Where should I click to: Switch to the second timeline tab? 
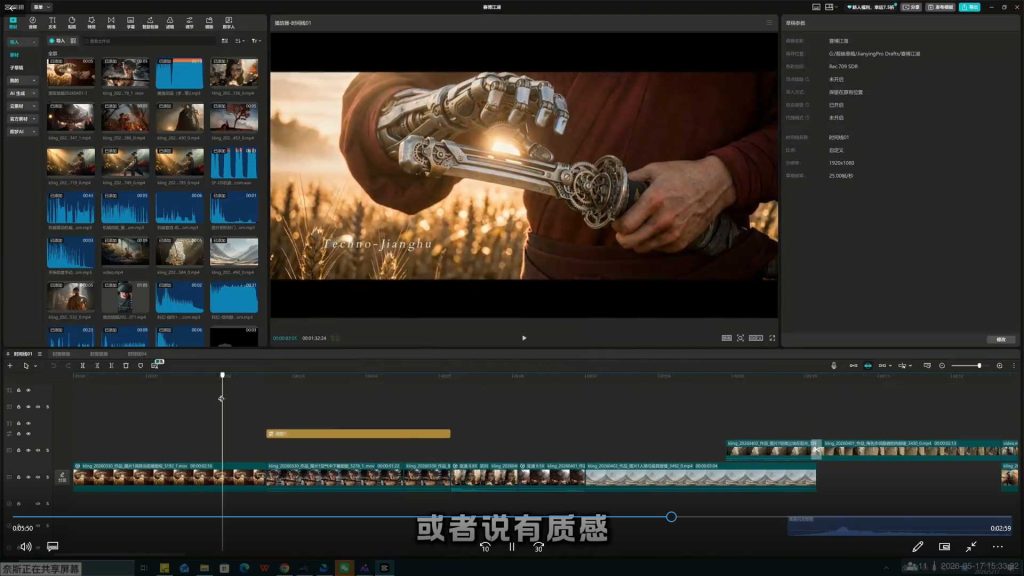[61, 354]
